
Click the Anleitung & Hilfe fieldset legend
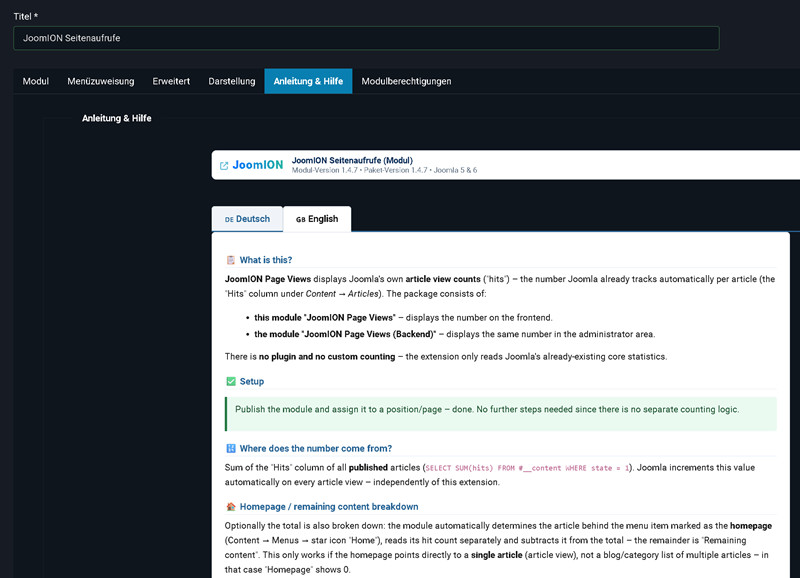(x=116, y=118)
